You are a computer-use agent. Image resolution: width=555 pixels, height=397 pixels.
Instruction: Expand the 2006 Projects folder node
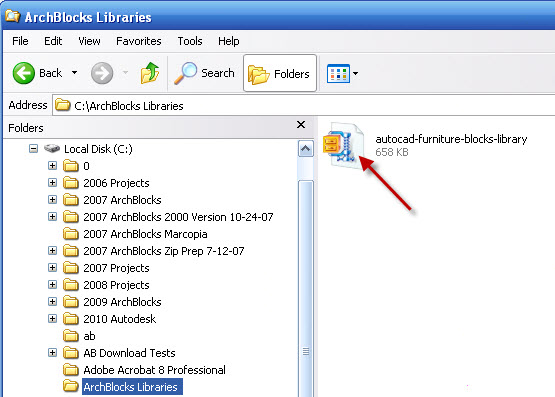[52, 182]
